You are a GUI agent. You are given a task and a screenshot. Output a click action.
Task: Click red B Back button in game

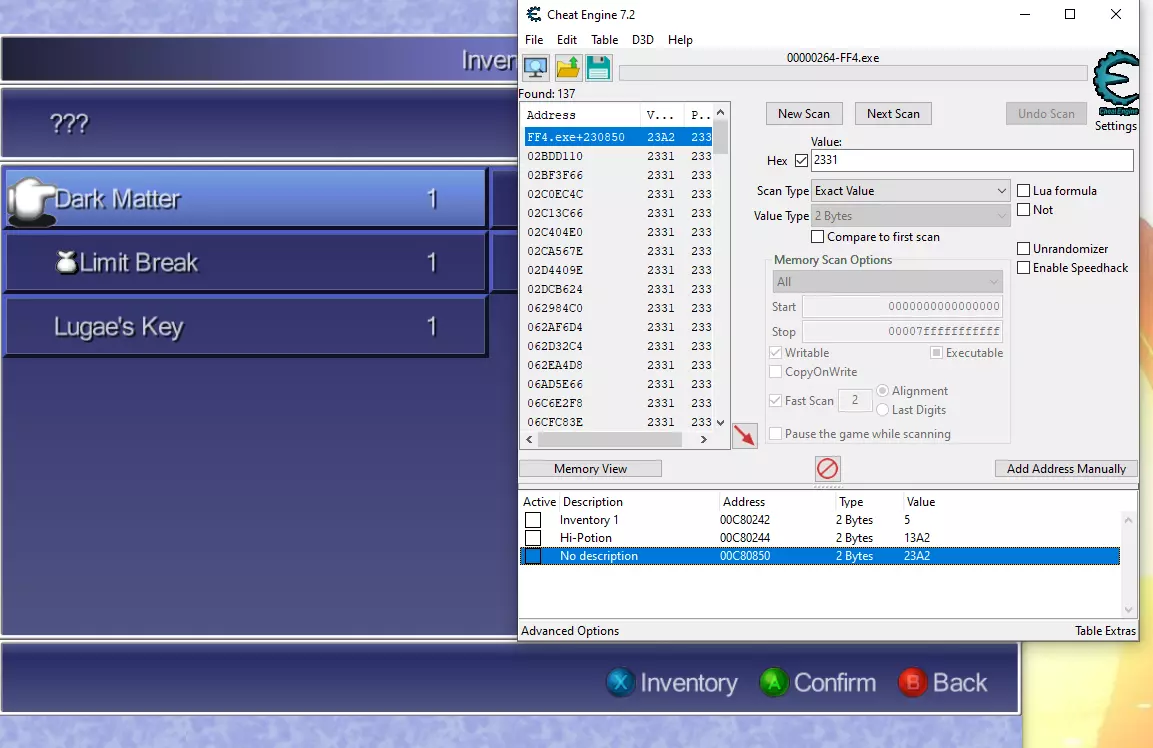[942, 683]
